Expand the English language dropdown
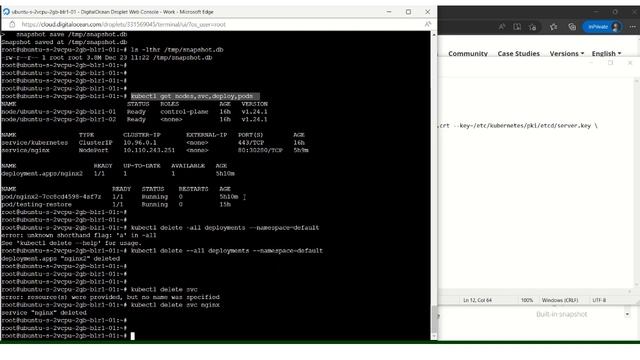Viewport: 640px width, 360px height. pos(606,53)
